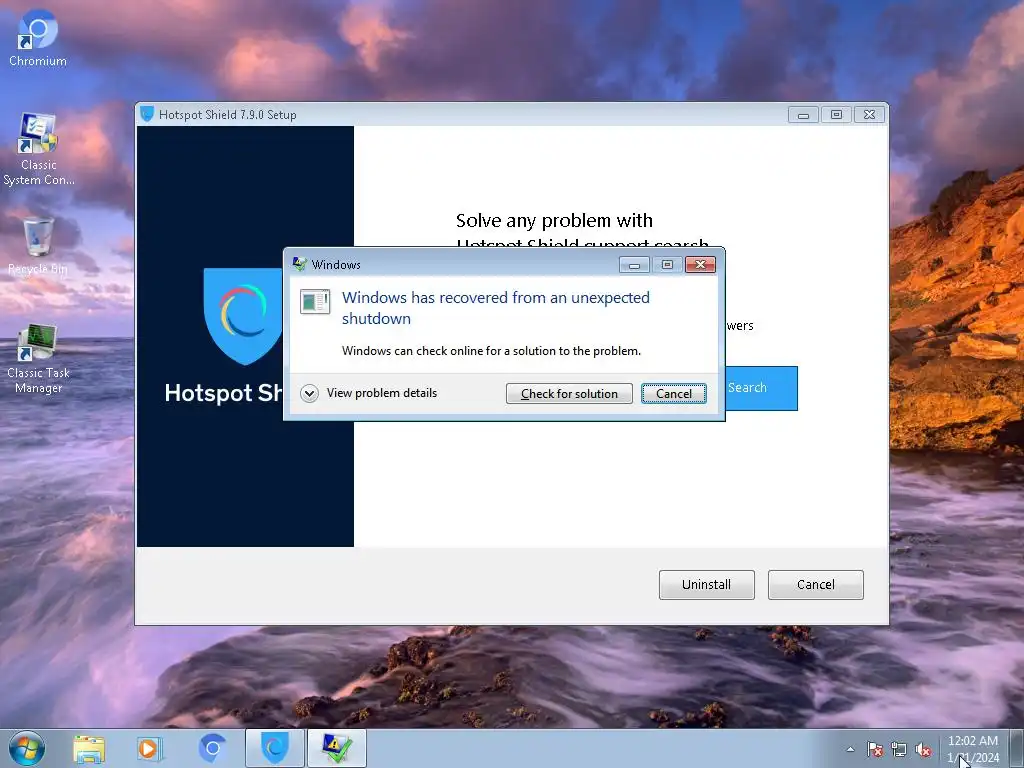
Task: Switch to Hotspot Shield taskbar item
Action: click(x=274, y=748)
